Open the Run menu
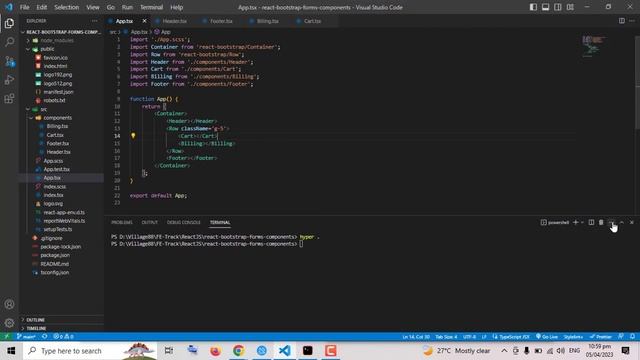Screen dimensions: 640x360 pyautogui.click(x=127, y=7)
